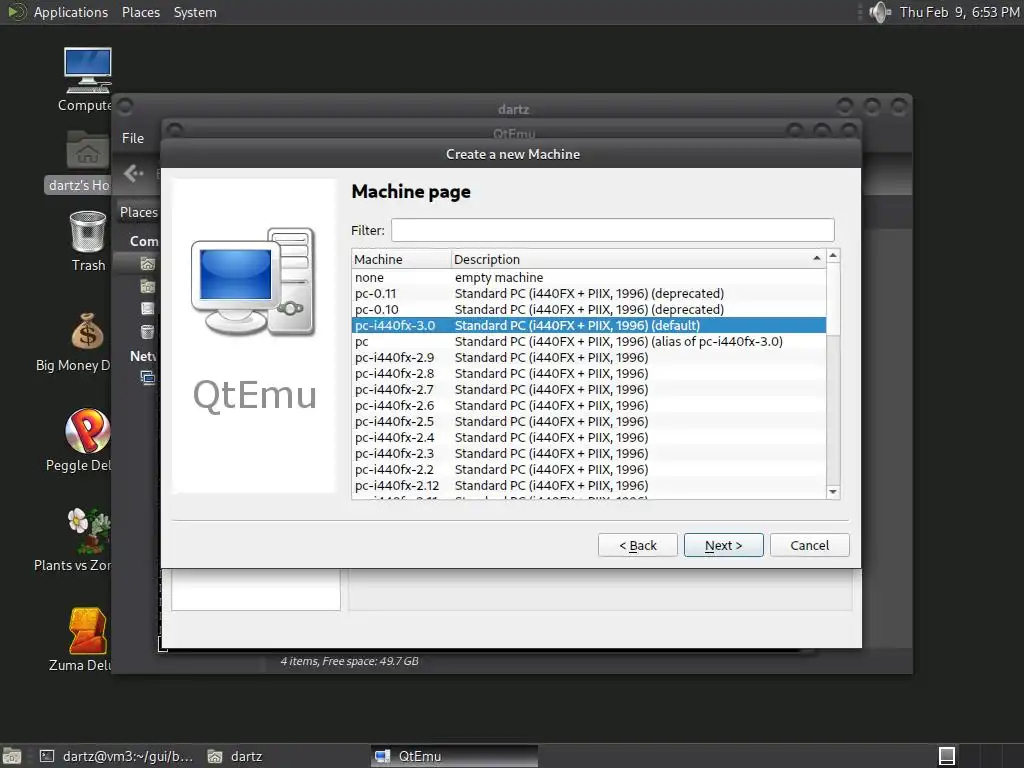Click the machine list scroll-down arrow

pos(833,492)
